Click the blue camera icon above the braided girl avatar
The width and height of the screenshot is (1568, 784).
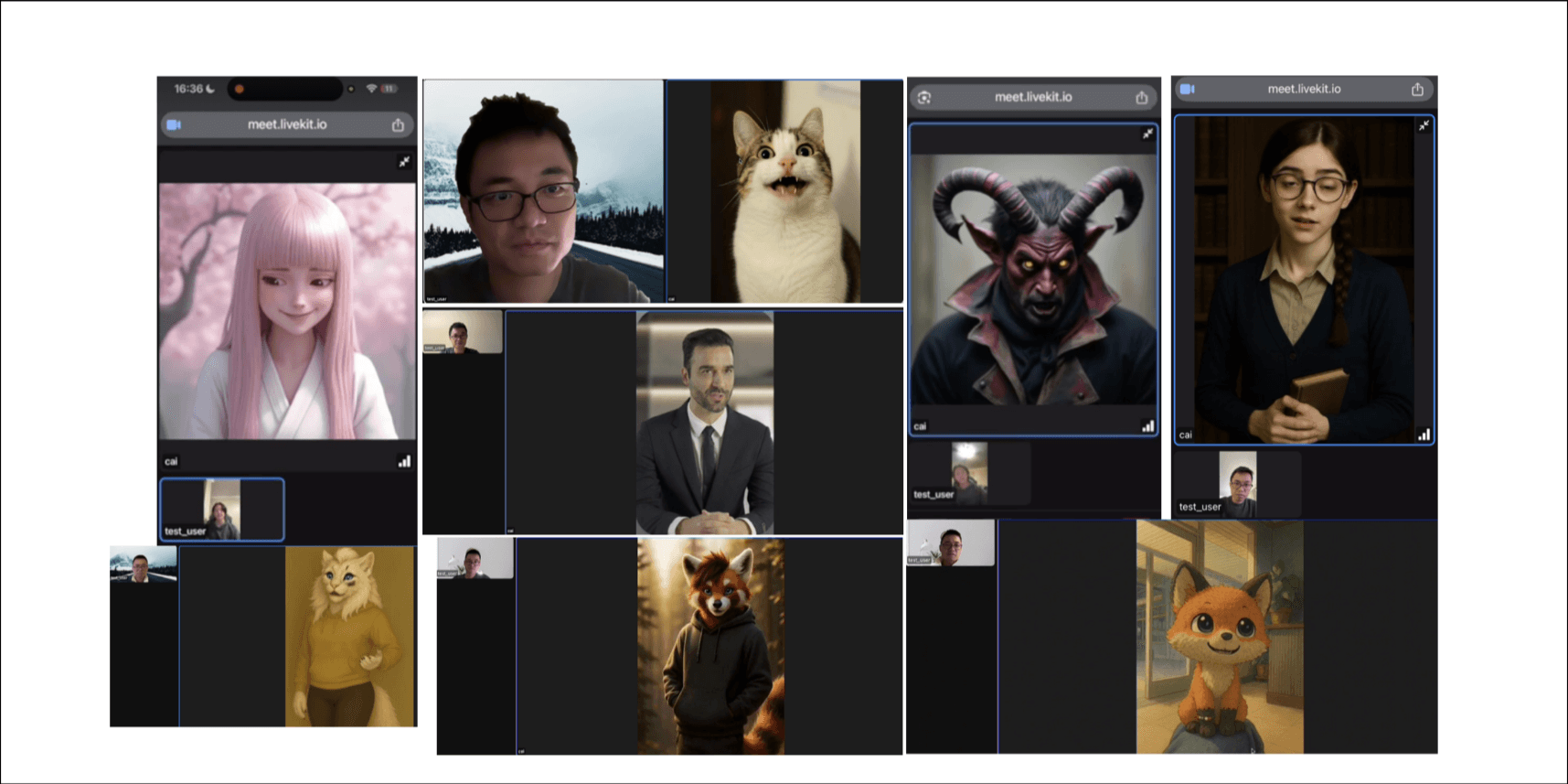click(x=1188, y=89)
